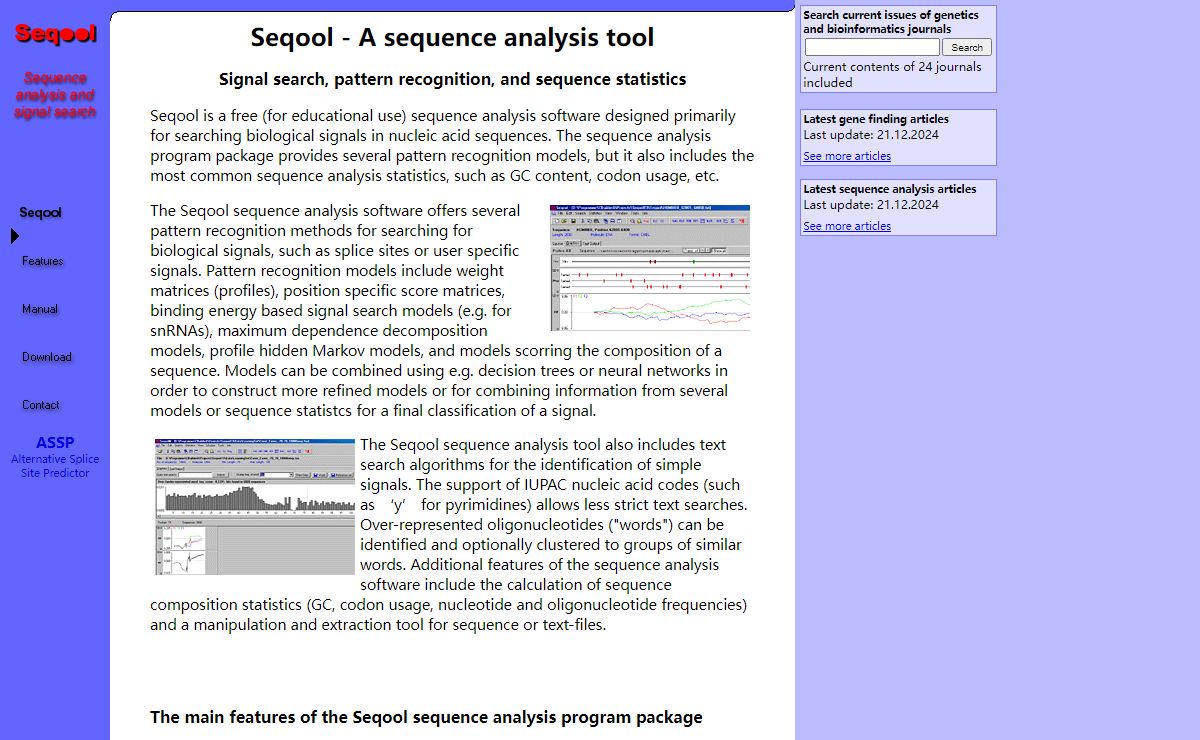Open the Manual page from sidebar

(40, 309)
